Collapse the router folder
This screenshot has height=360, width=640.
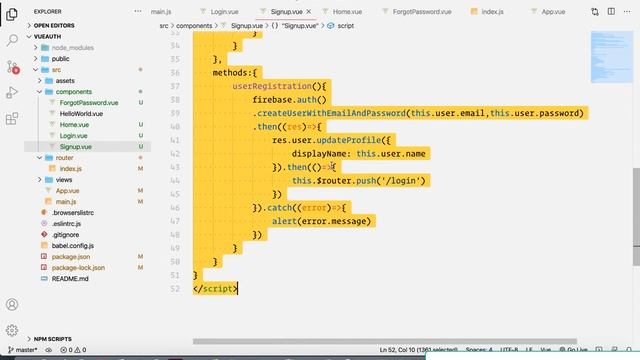[x=64, y=158]
